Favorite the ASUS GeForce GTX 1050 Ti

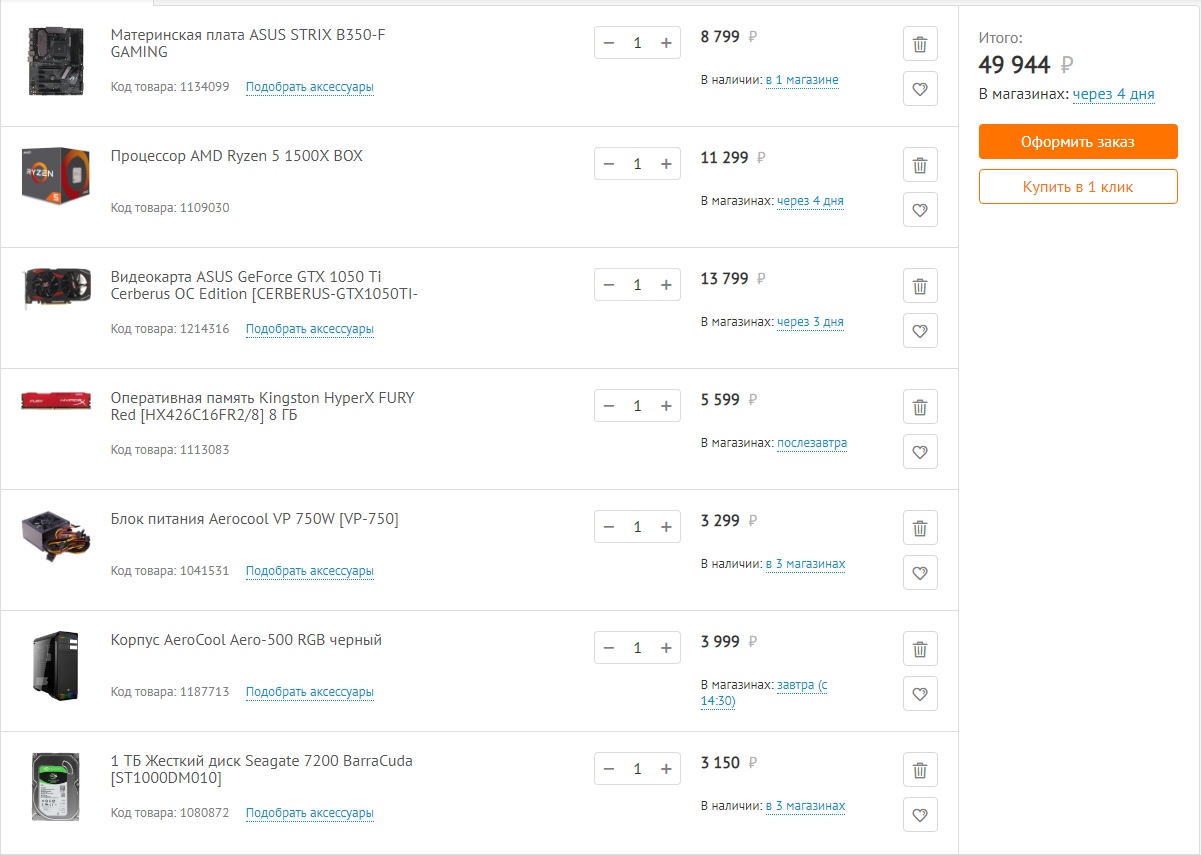pyautogui.click(x=920, y=331)
